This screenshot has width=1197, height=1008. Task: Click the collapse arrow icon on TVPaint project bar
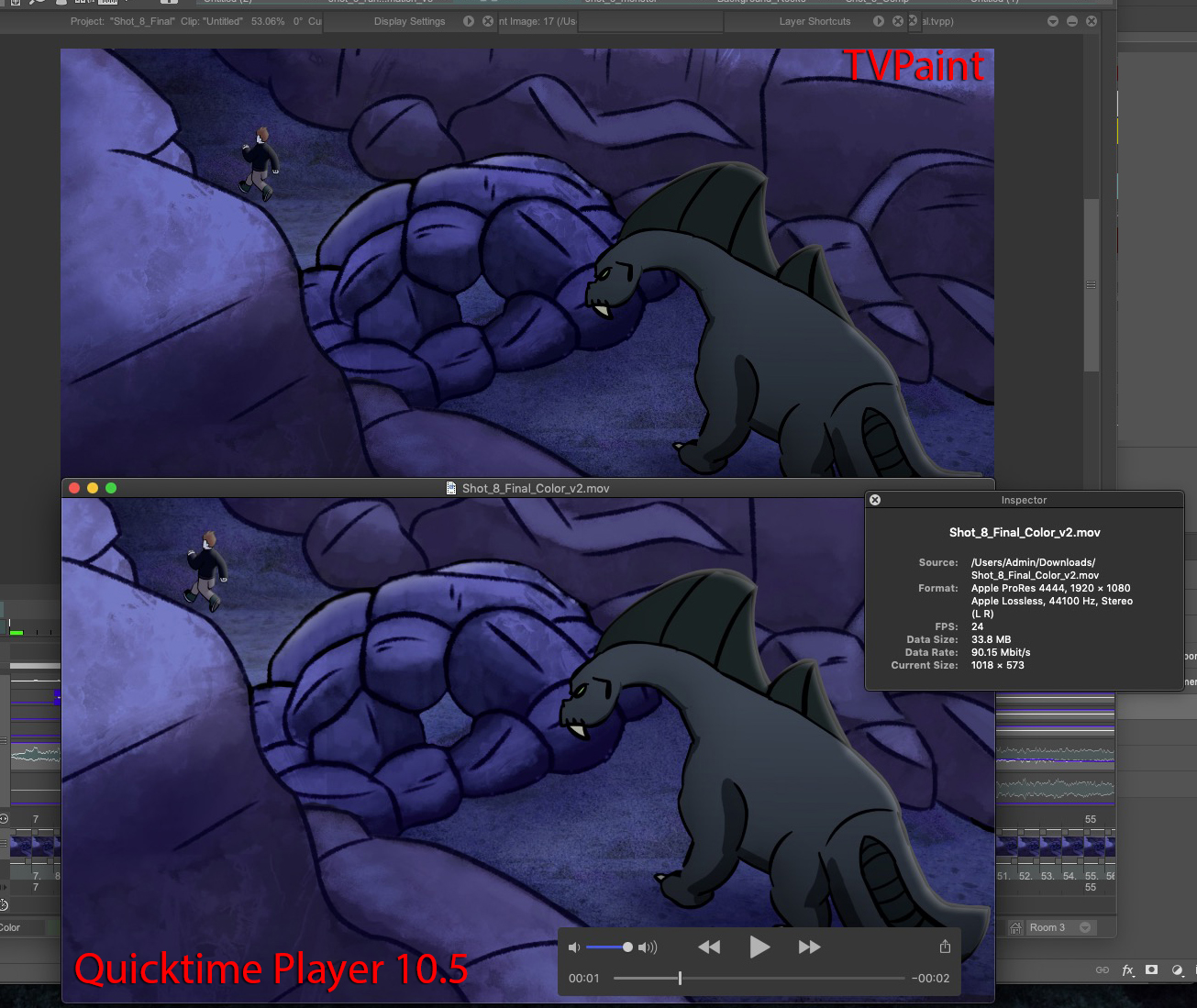point(1053,21)
